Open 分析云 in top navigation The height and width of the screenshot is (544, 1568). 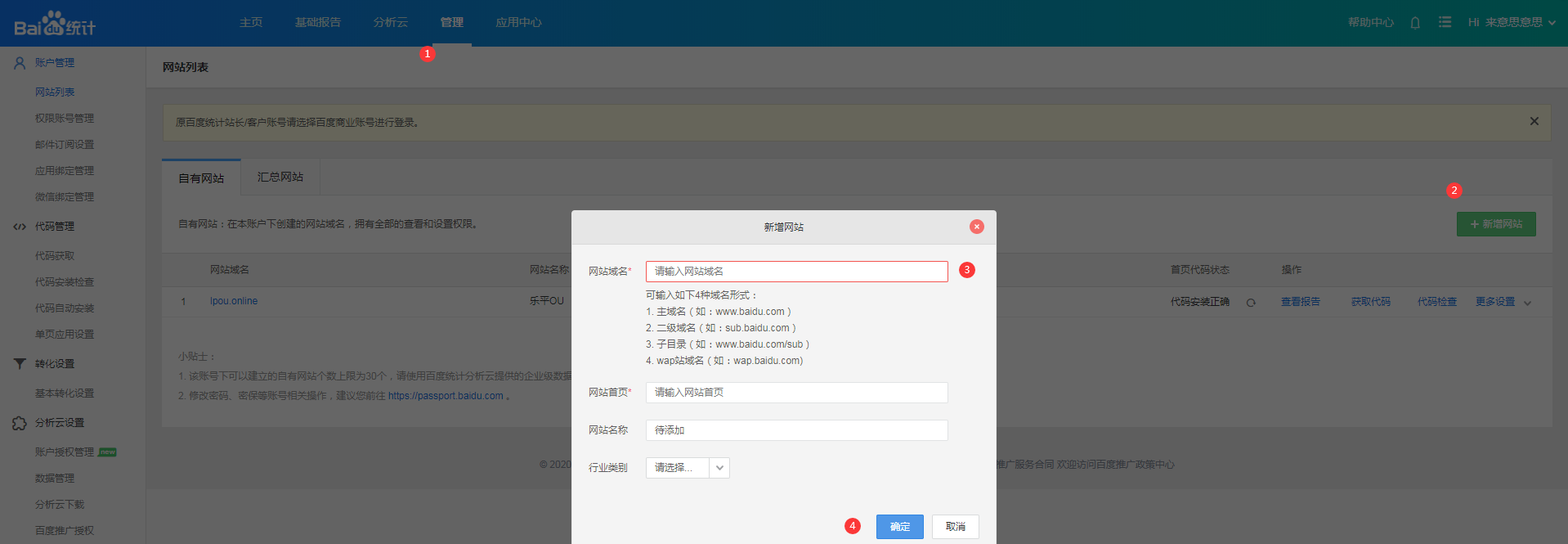(391, 22)
